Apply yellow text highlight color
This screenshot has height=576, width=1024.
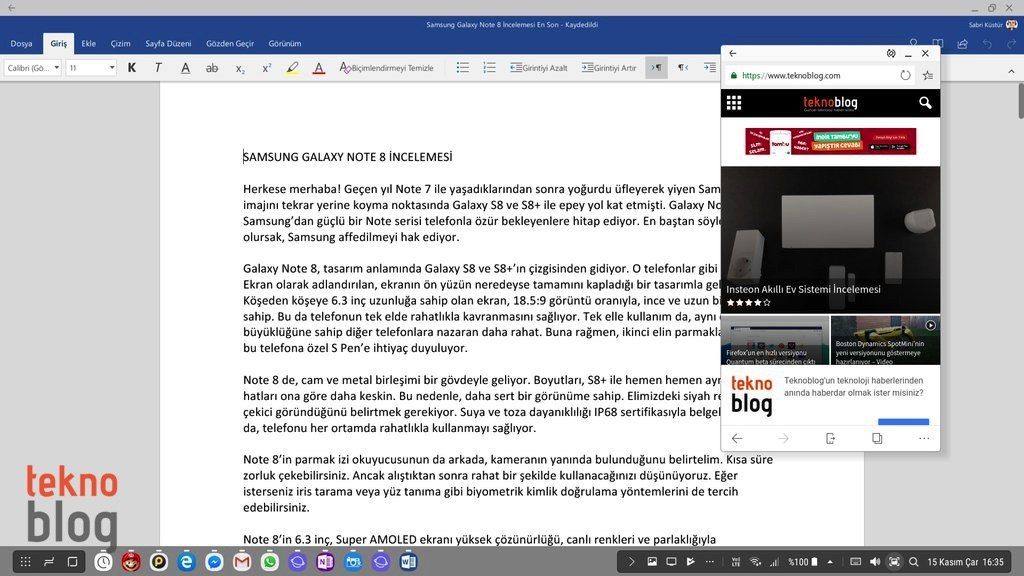point(292,68)
